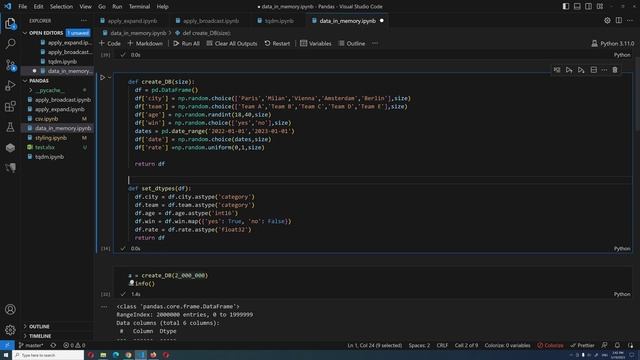Open styling.ipynb in the file tree
Viewport: 640px width, 360px height.
(51, 138)
